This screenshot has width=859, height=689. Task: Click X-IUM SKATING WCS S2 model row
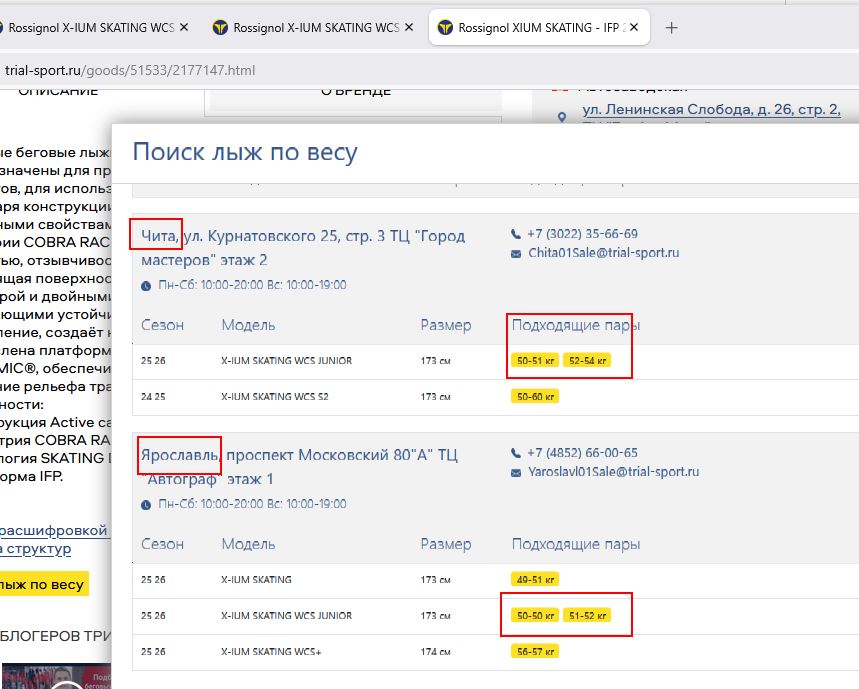[x=274, y=397]
